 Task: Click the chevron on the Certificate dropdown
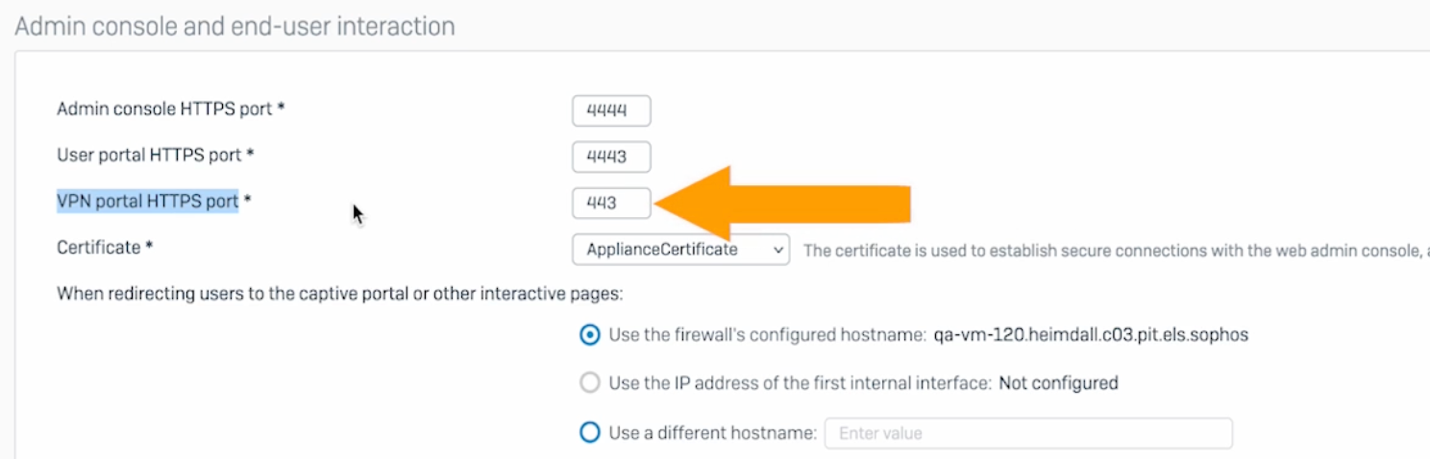[x=779, y=250]
